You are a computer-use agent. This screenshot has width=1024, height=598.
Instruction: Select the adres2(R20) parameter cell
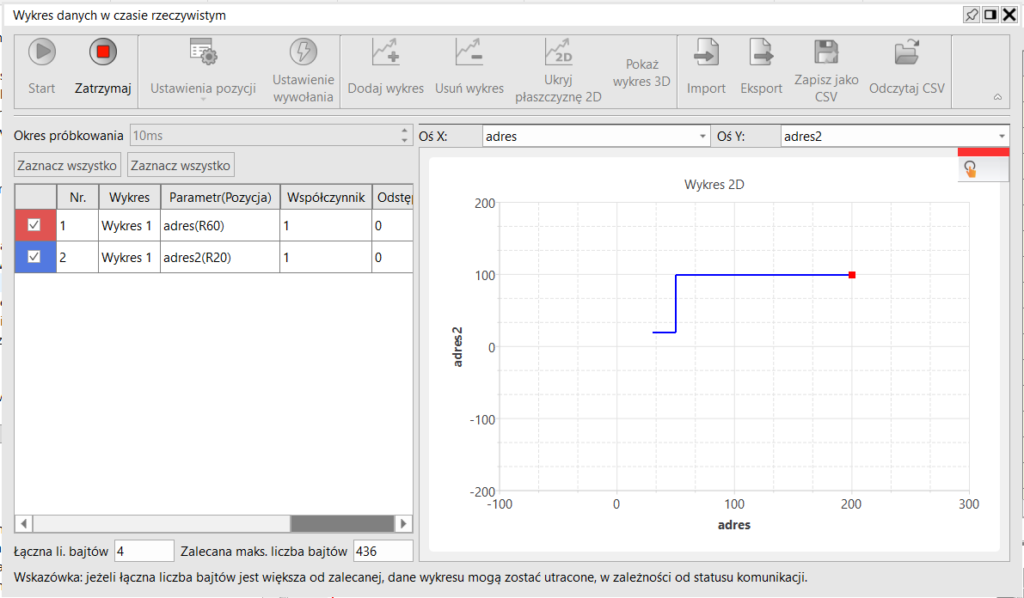click(220, 257)
